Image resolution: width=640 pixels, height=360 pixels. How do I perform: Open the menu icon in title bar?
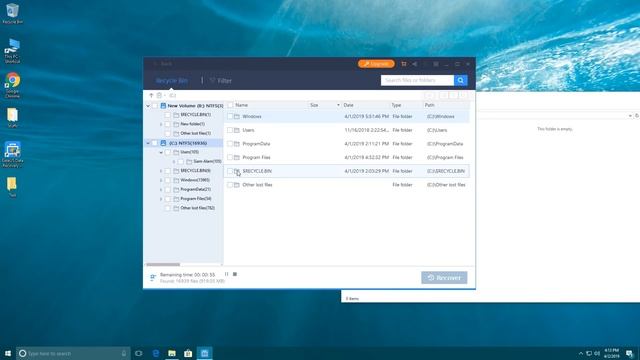click(436, 64)
